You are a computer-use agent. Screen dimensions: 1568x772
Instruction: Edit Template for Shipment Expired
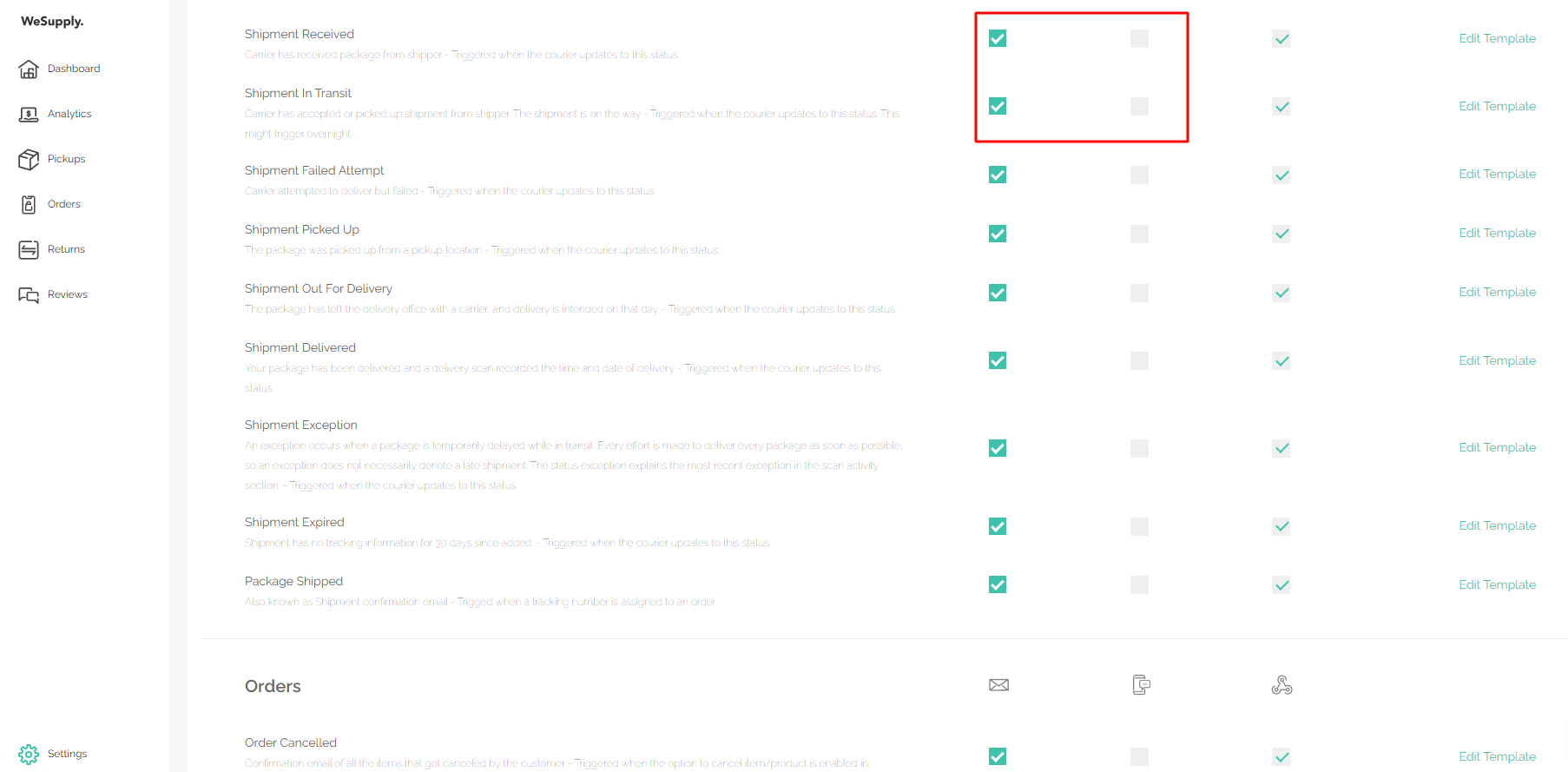click(1497, 525)
